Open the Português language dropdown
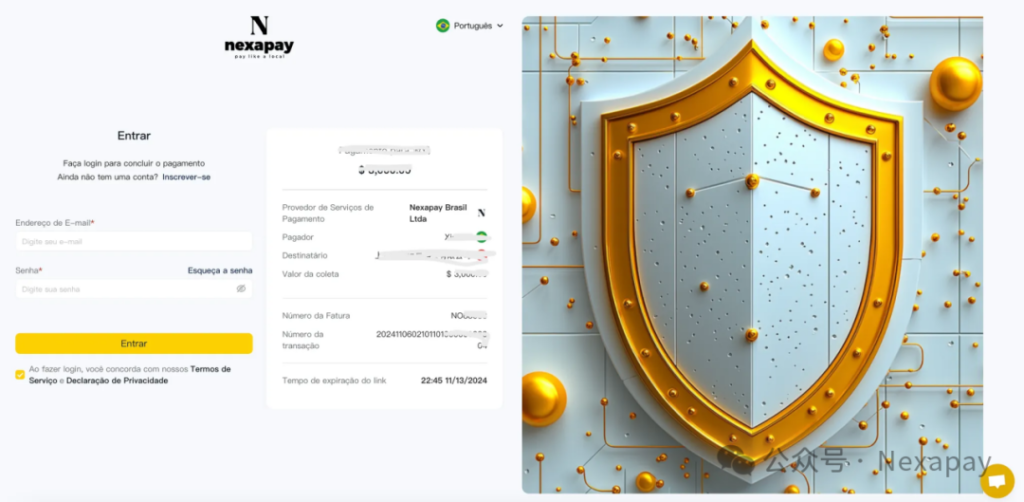Image resolution: width=1024 pixels, height=502 pixels. click(x=470, y=25)
